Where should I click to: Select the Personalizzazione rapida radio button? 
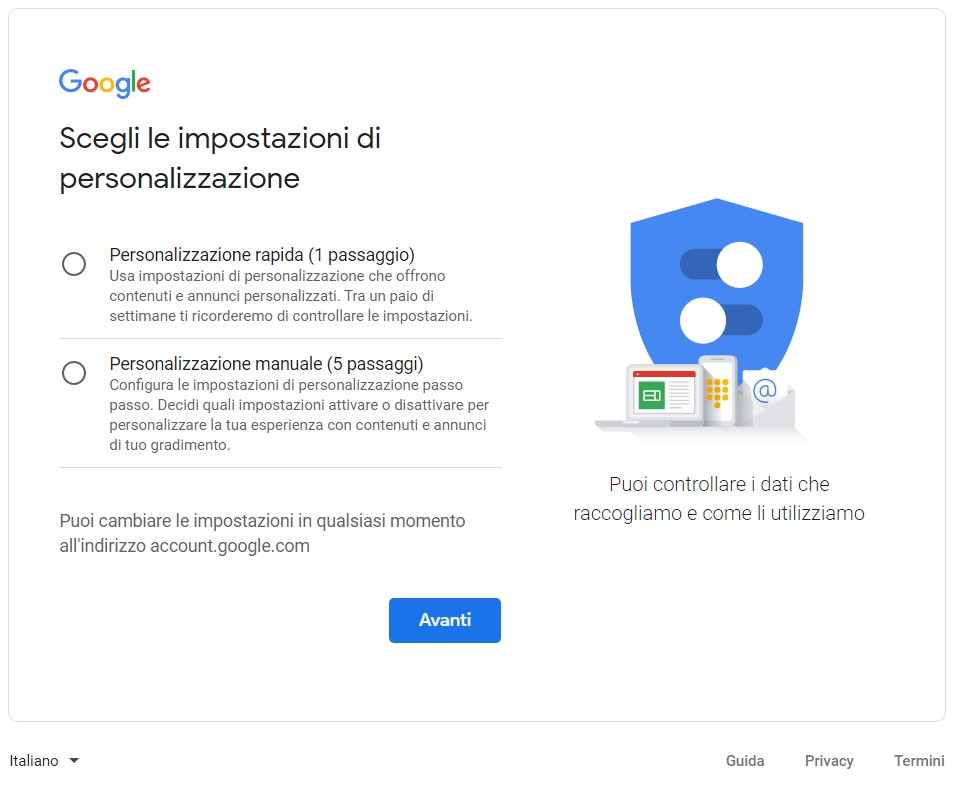coord(73,263)
